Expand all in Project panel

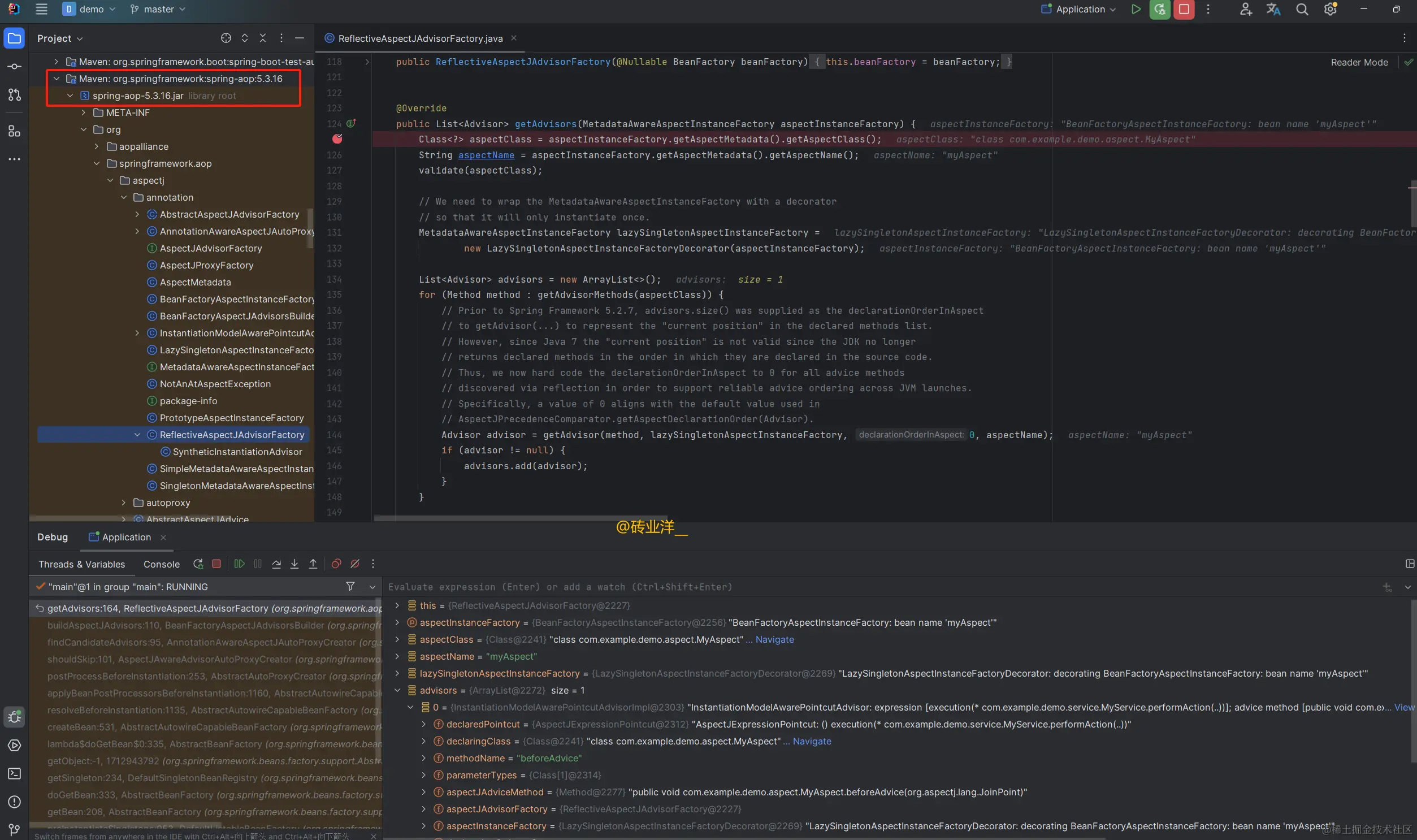(x=245, y=38)
